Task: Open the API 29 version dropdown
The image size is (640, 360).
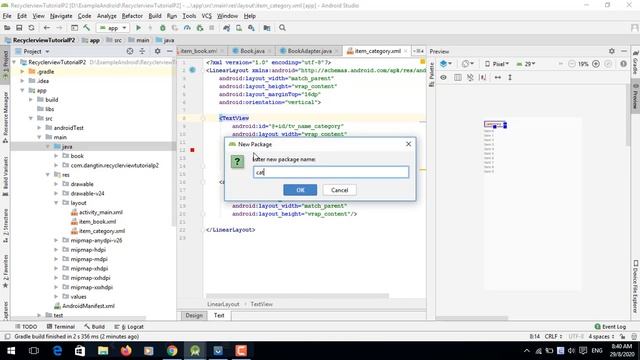Action: pos(526,64)
